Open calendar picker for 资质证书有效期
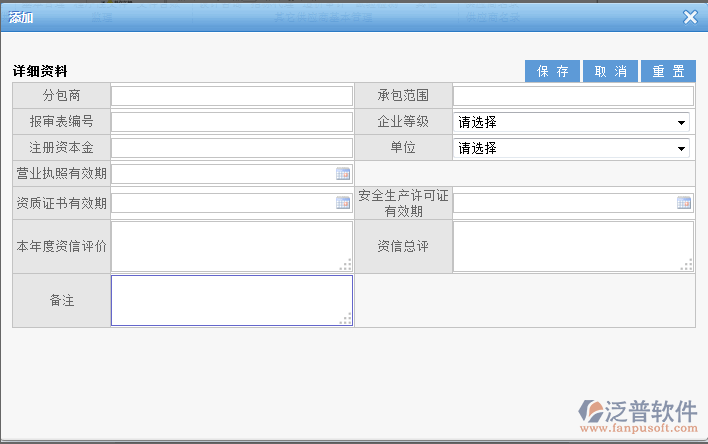The width and height of the screenshot is (708, 444). (343, 203)
